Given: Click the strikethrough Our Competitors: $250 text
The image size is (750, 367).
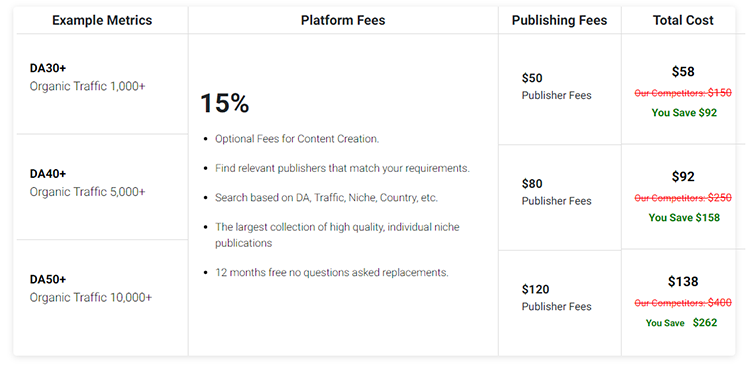Looking at the screenshot, I should (683, 198).
